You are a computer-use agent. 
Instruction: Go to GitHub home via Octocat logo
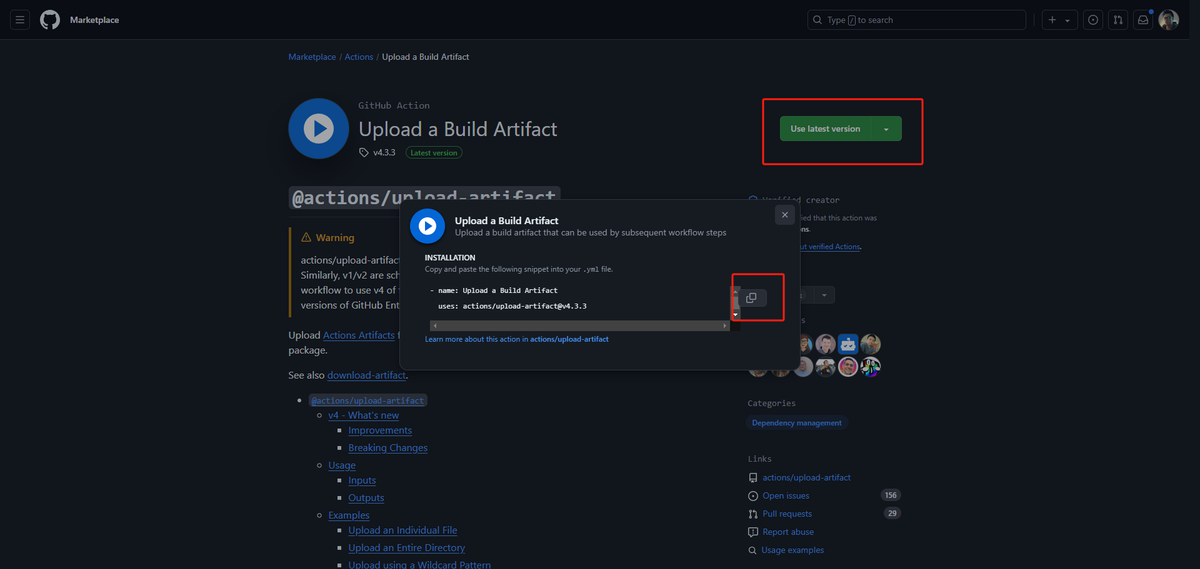click(x=49, y=20)
